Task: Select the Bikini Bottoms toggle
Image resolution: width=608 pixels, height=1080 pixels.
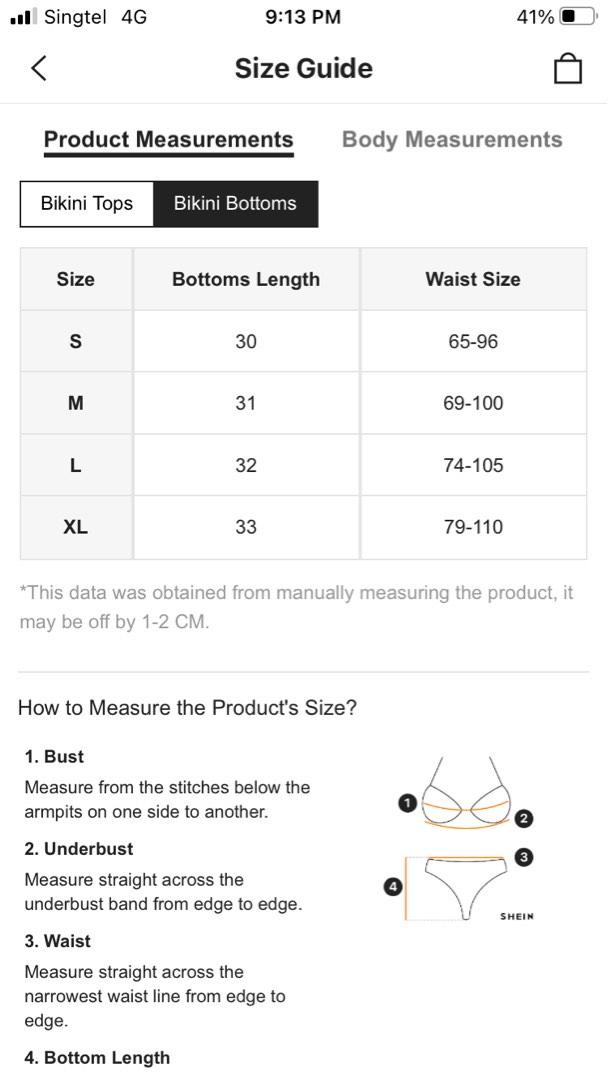Action: [235, 204]
